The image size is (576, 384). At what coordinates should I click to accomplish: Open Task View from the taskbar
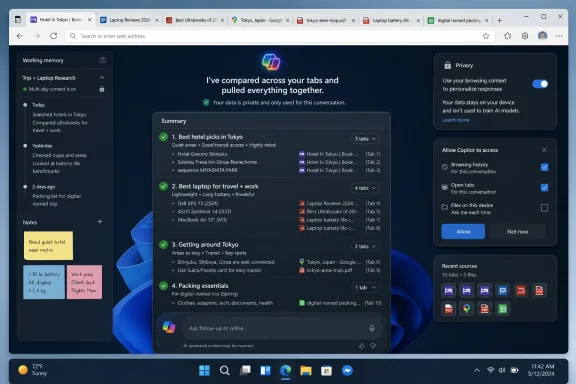click(245, 370)
